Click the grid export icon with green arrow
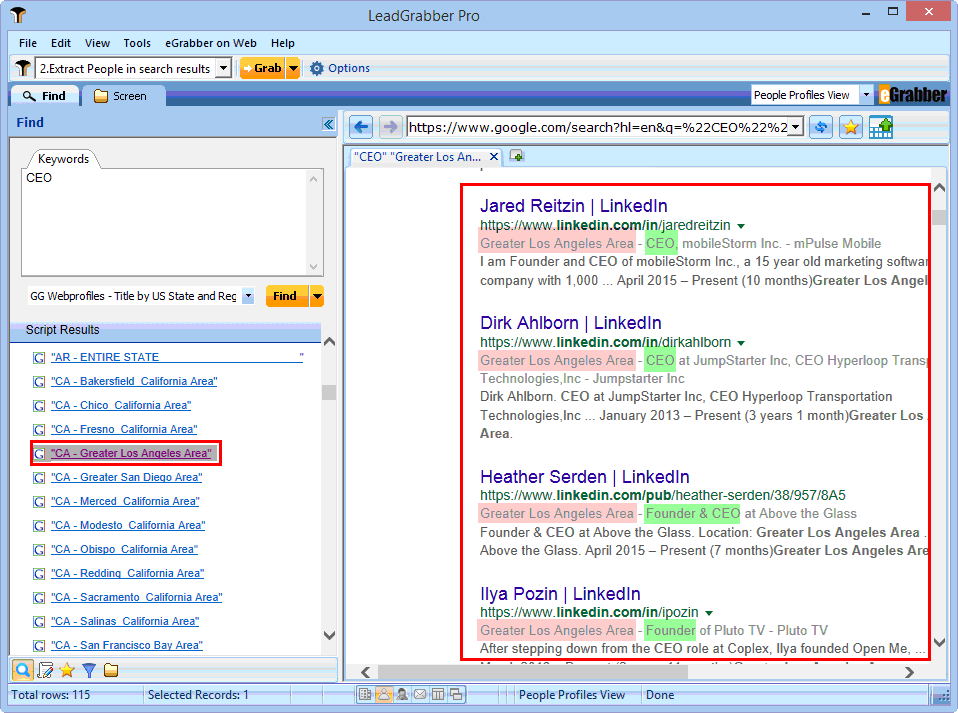 880,127
